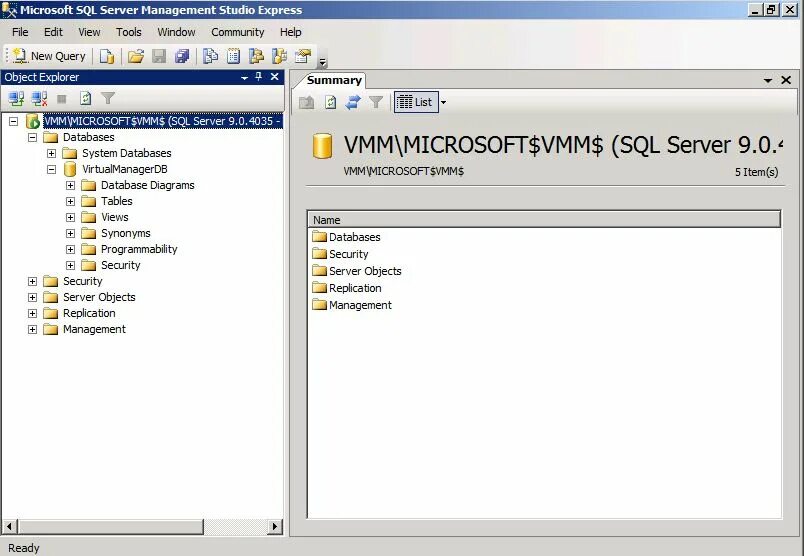Click the Synchronize arrows icon in Summary toolbar
The width and height of the screenshot is (804, 556).
click(x=353, y=102)
